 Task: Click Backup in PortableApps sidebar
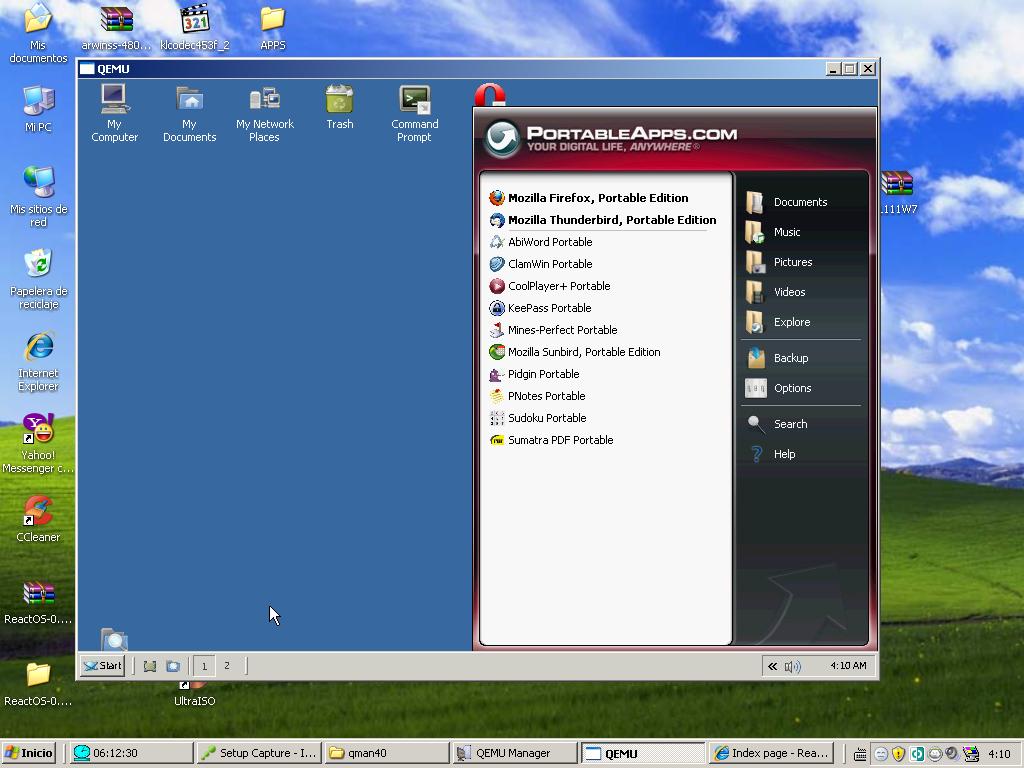pos(790,358)
